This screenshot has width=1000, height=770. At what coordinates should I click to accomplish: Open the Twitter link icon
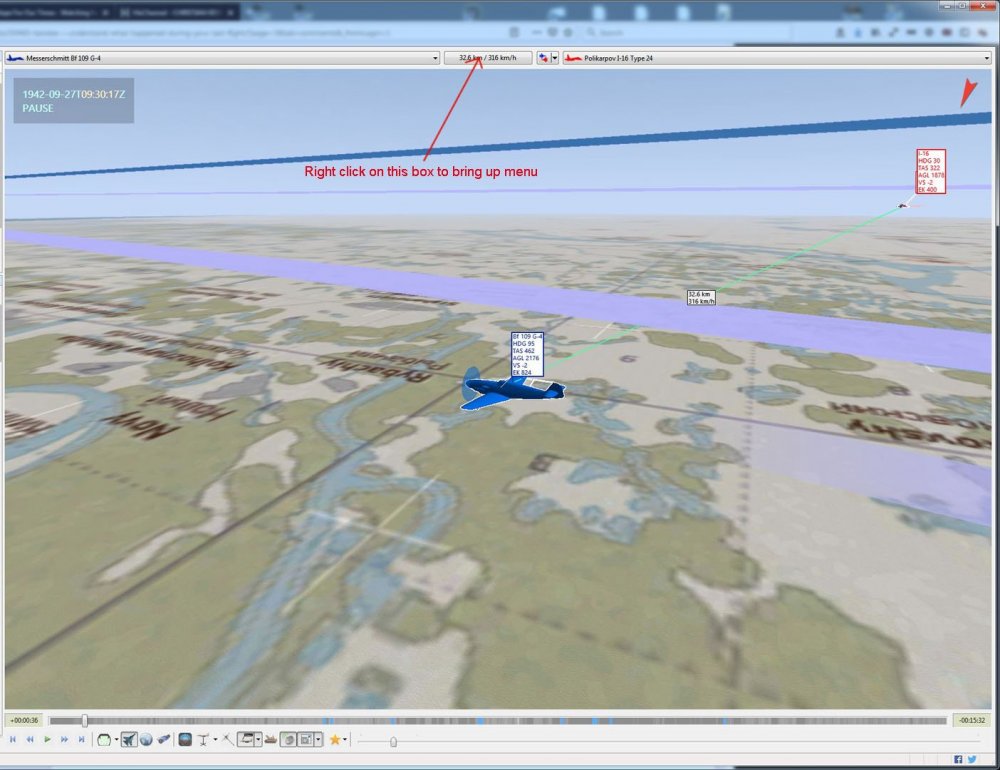972,760
